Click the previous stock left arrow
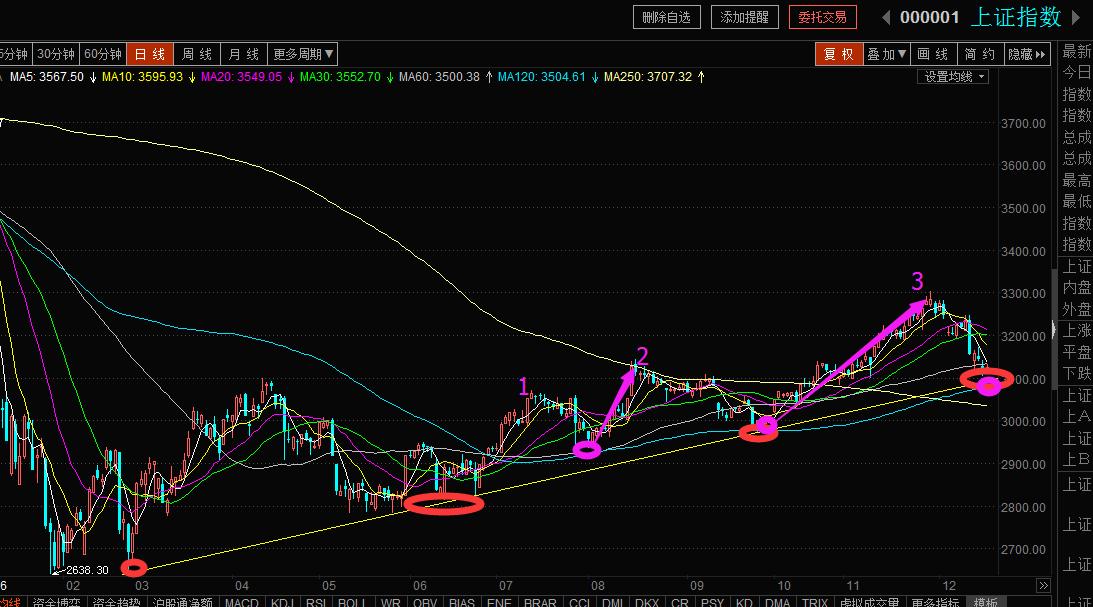 [885, 17]
